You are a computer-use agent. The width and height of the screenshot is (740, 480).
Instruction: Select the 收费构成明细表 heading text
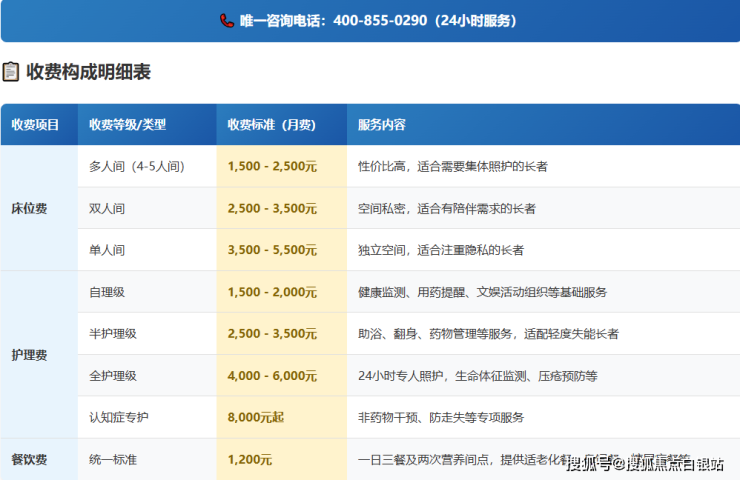coord(88,72)
